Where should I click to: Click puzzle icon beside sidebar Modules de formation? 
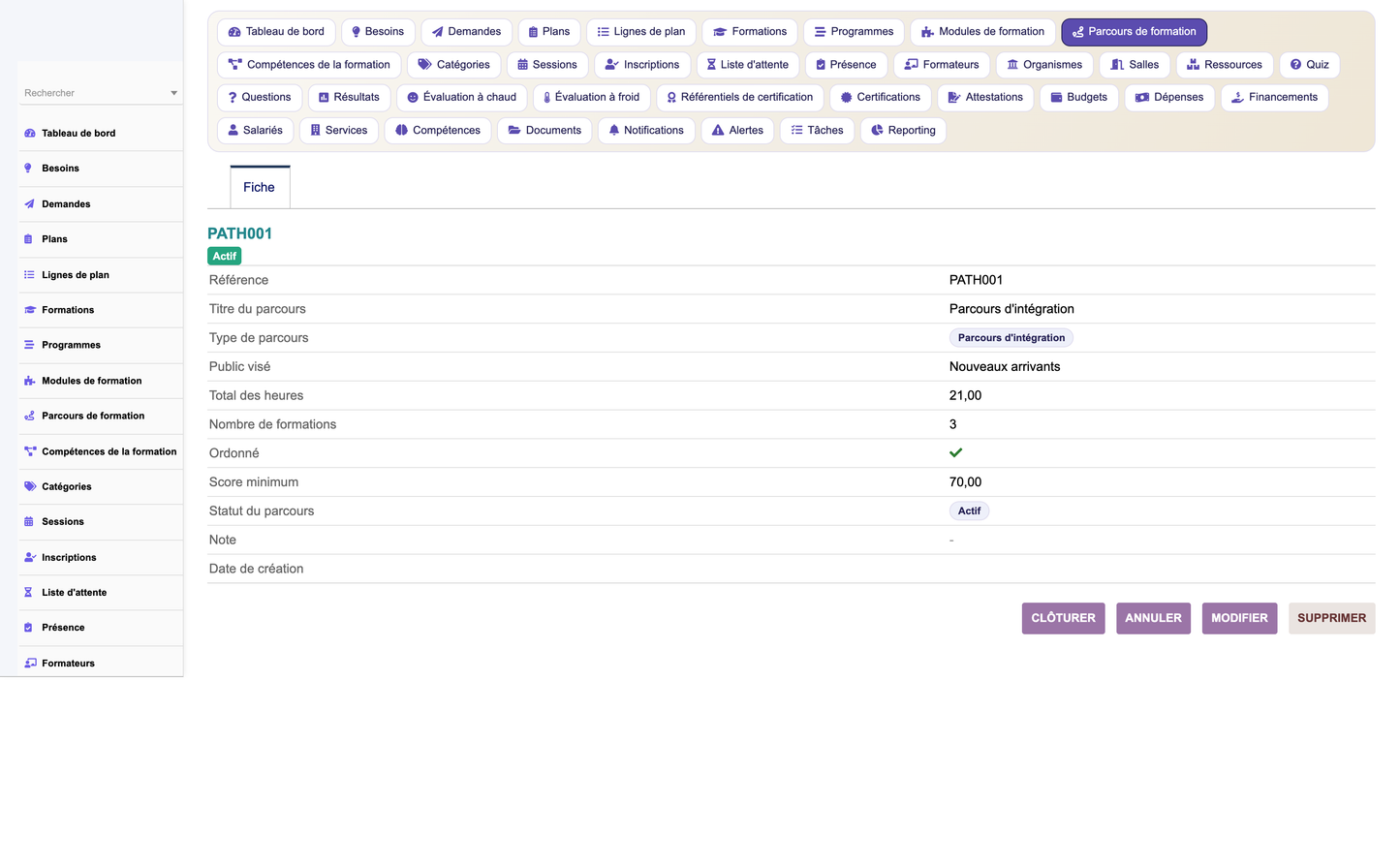(29, 381)
